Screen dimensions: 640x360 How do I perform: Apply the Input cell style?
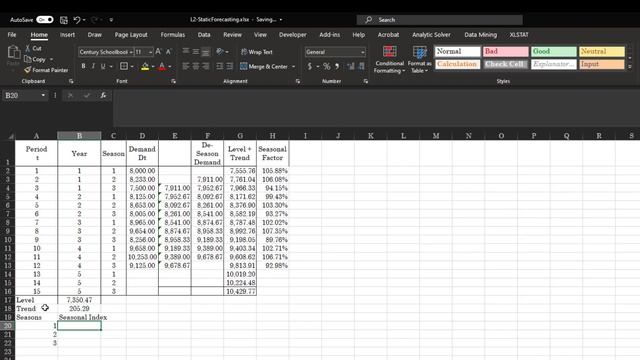(x=602, y=64)
